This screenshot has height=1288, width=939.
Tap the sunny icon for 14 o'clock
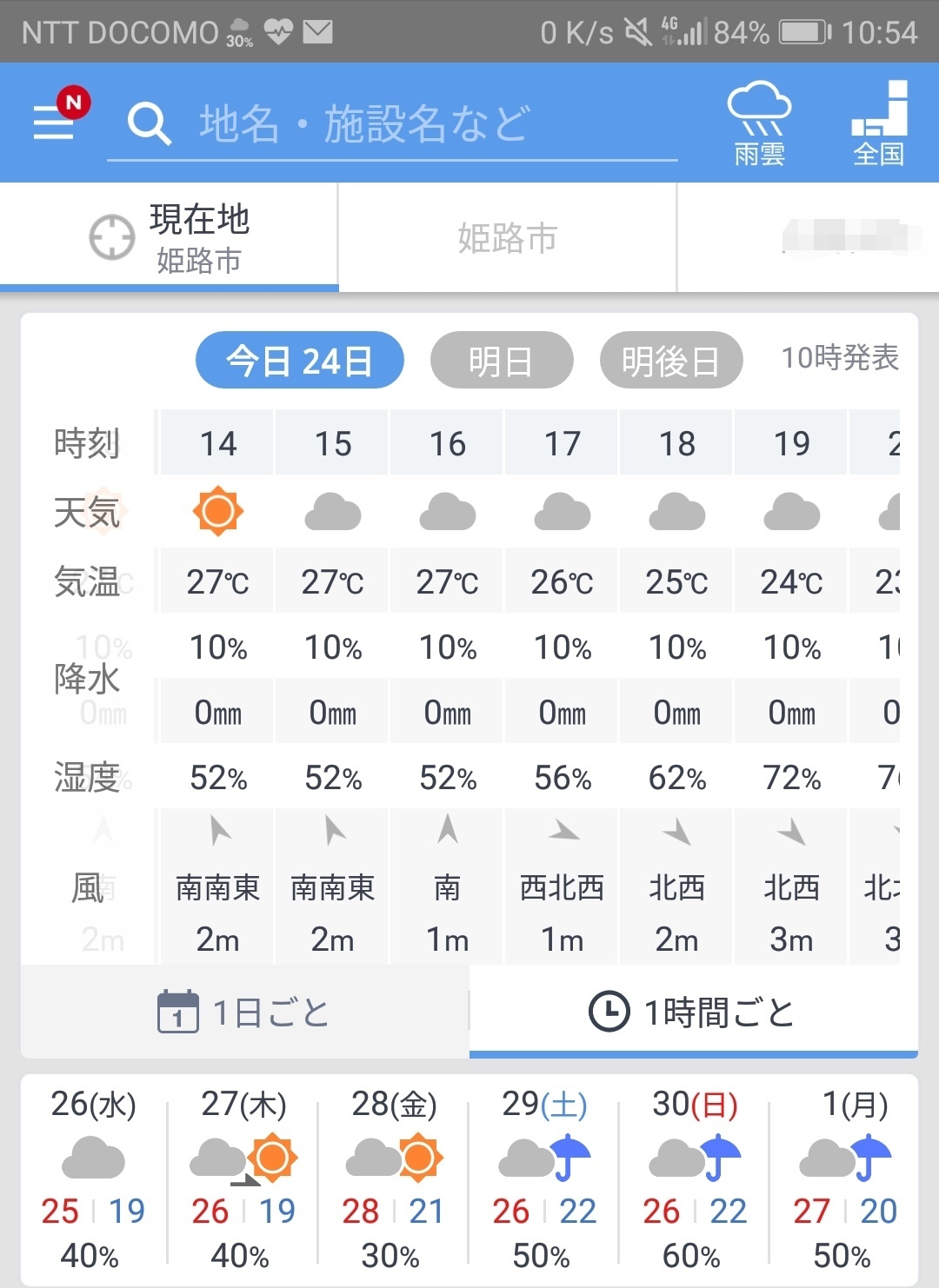[x=217, y=511]
